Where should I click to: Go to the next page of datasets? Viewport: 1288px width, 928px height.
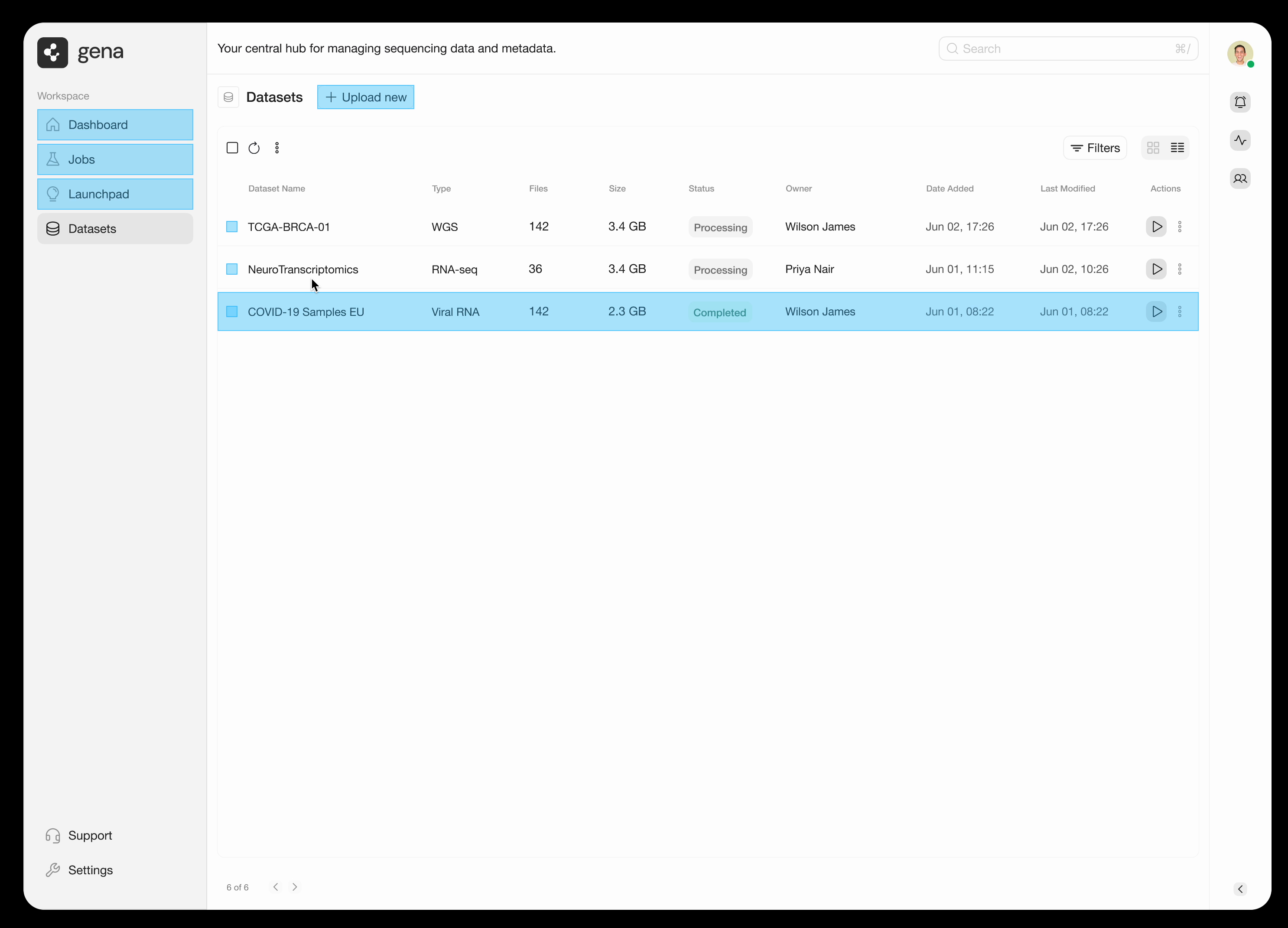pos(294,886)
